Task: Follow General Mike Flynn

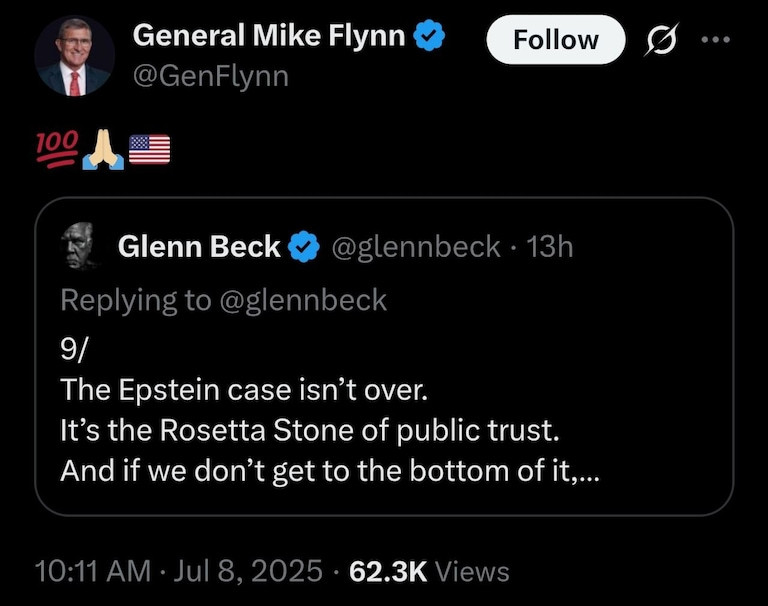Action: 555,40
